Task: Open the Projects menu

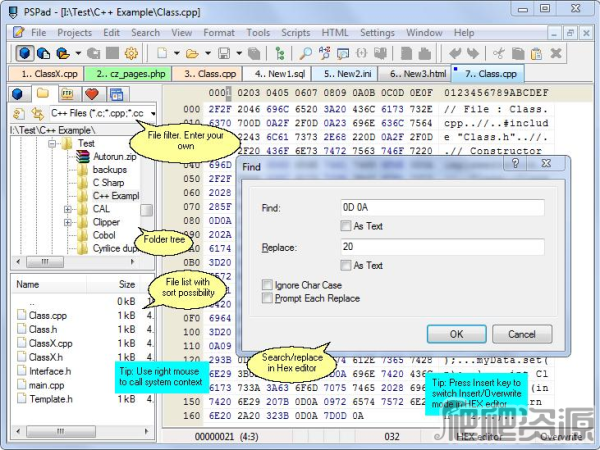Action: pyautogui.click(x=74, y=33)
